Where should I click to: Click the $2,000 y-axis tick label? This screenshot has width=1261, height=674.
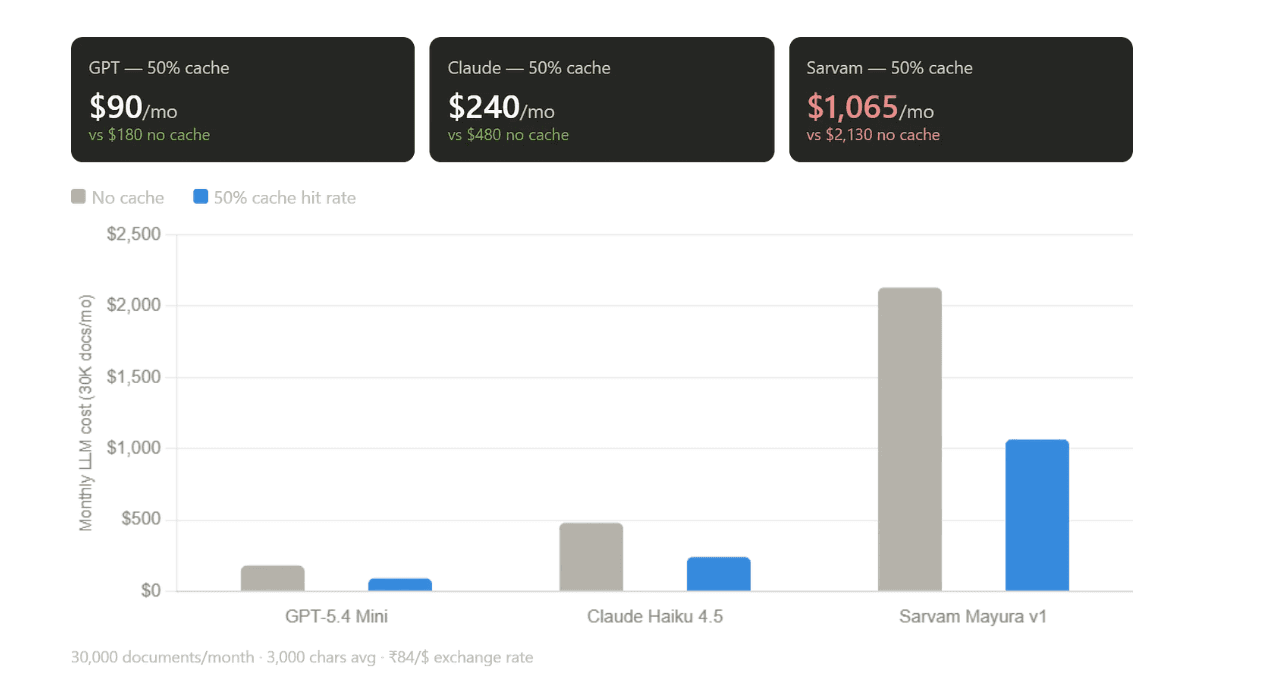tap(133, 305)
